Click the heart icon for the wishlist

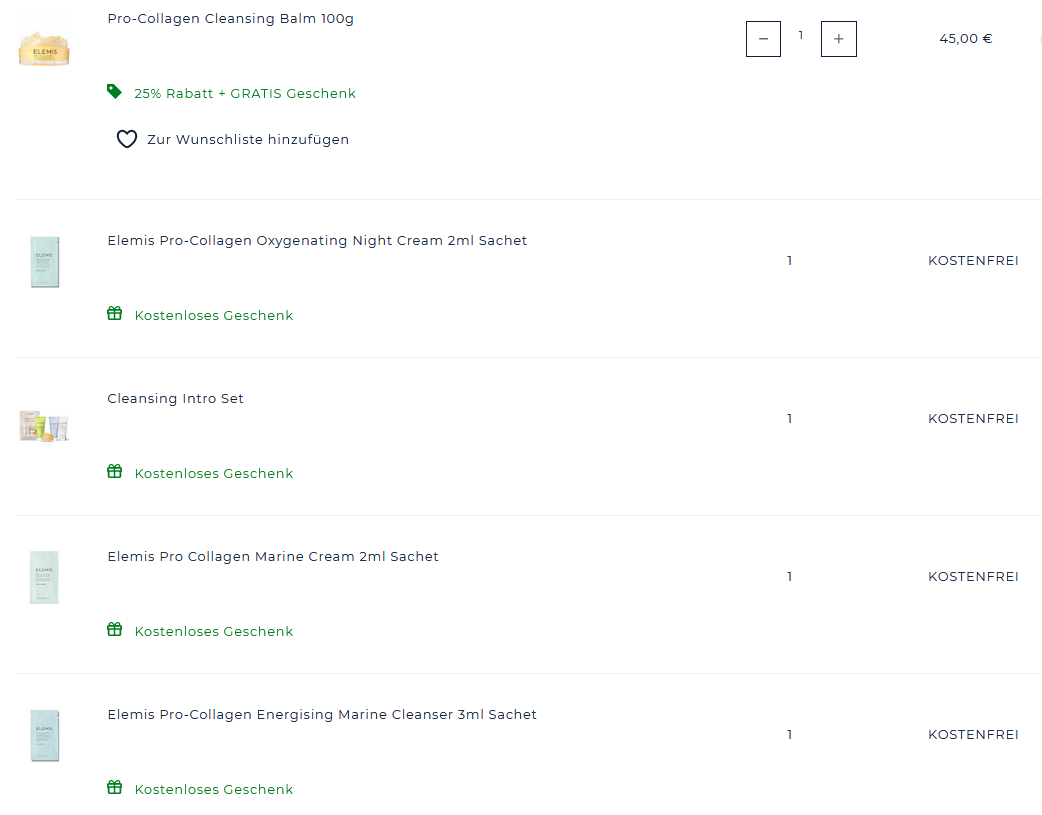pos(127,139)
